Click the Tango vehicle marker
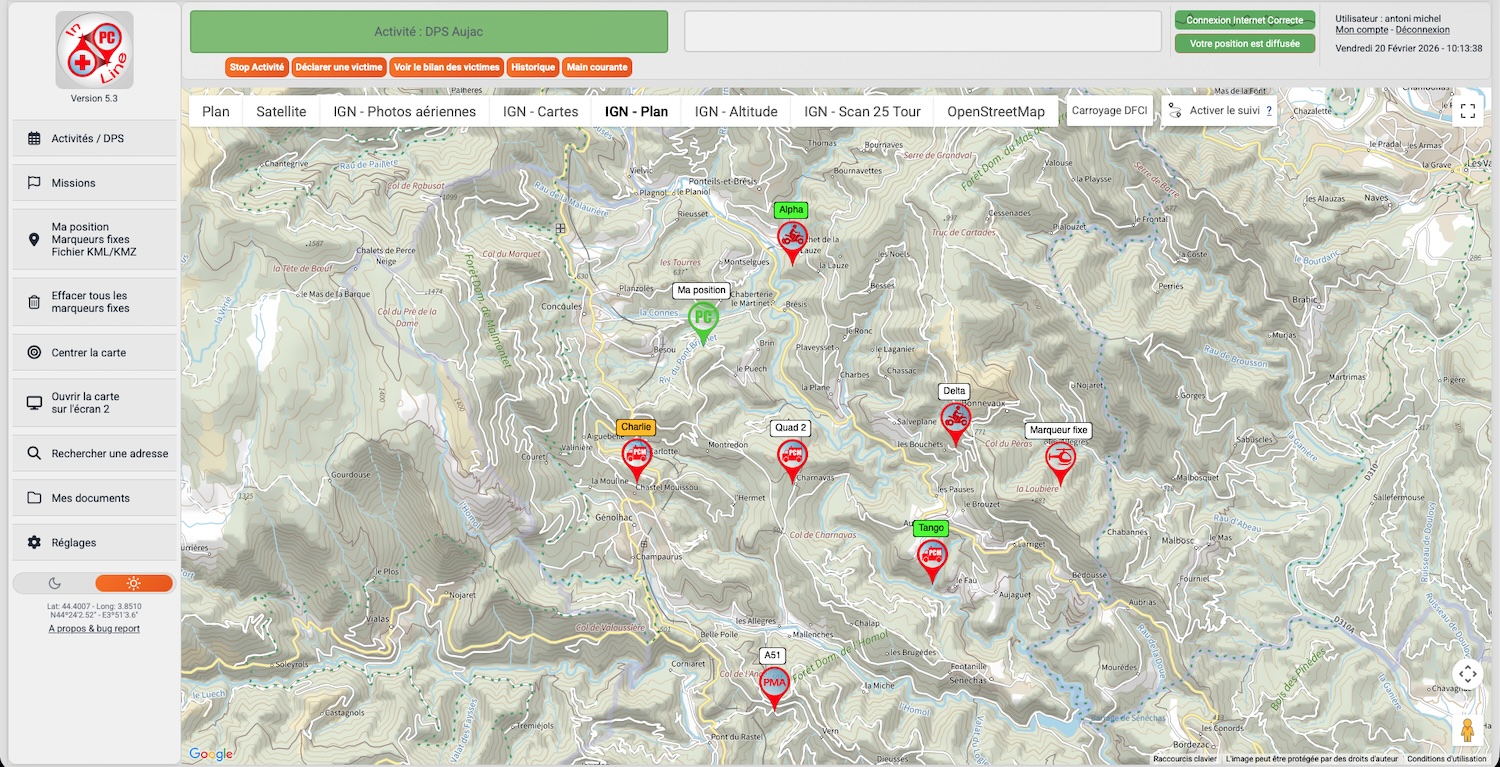 (x=931, y=556)
